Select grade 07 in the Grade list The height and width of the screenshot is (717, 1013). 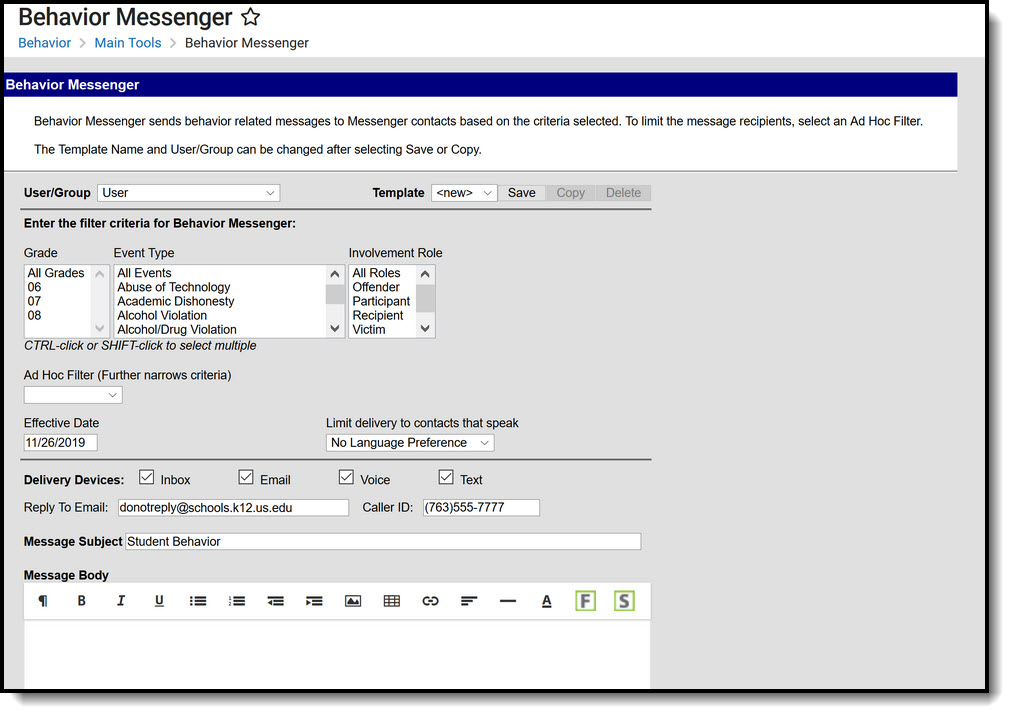click(58, 302)
